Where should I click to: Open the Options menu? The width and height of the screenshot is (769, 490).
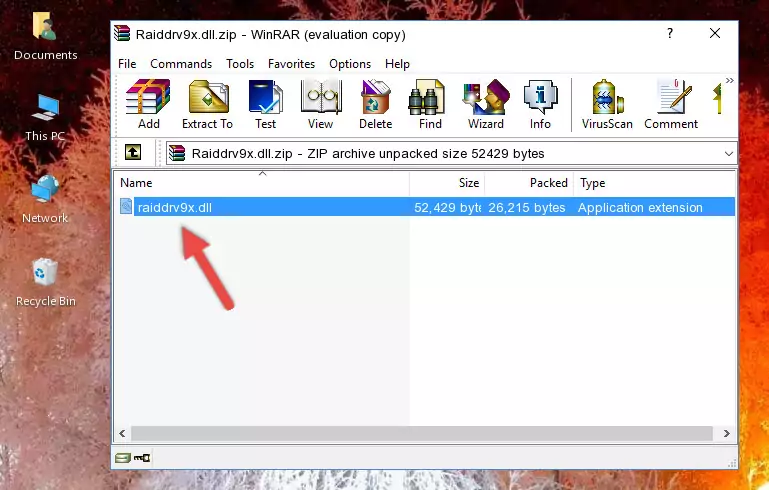[x=350, y=64]
